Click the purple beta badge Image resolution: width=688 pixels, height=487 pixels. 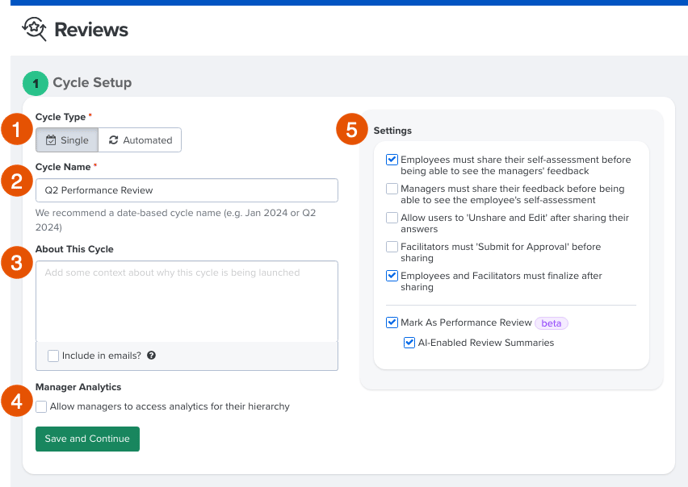551,323
